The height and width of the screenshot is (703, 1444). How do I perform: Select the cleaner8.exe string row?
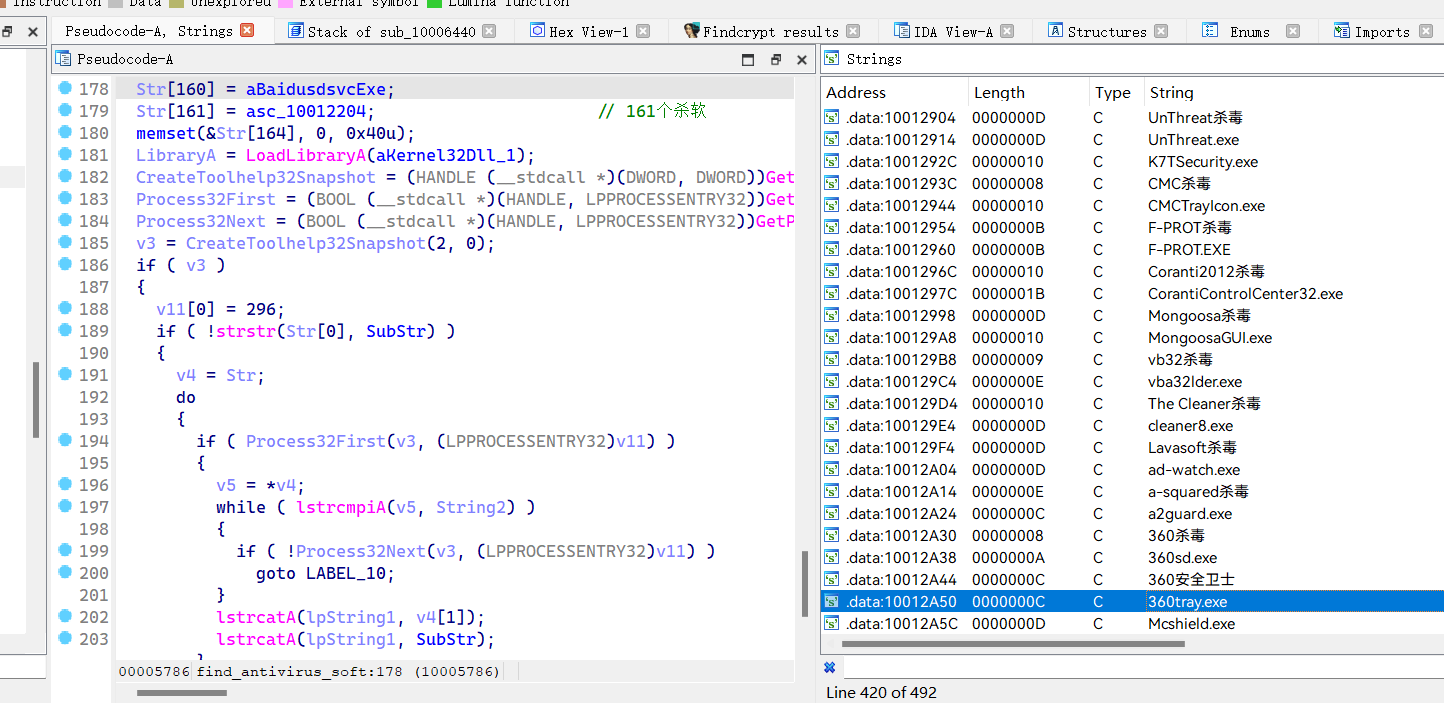click(x=1133, y=426)
